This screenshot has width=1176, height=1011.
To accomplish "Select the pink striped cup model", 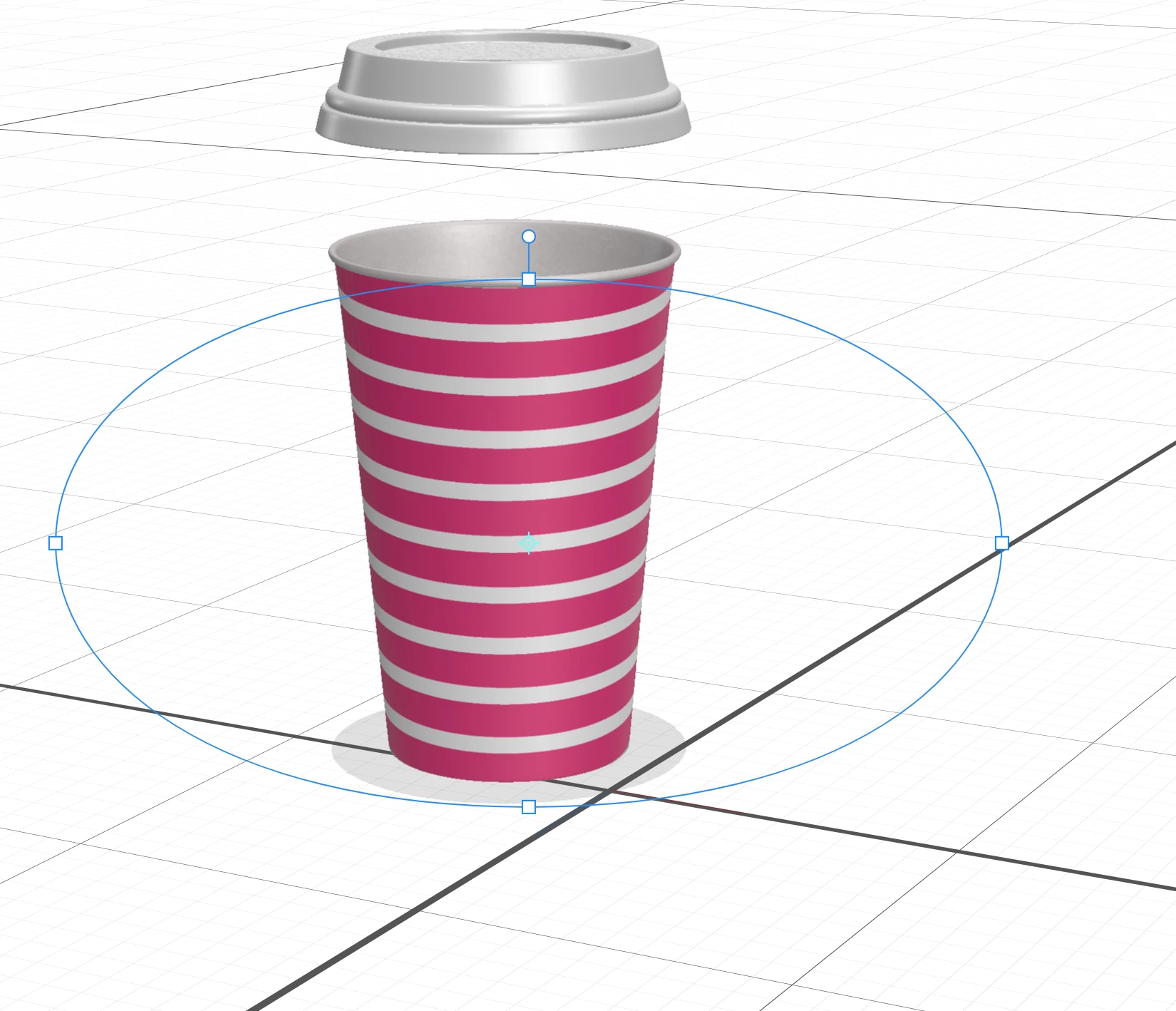I will point(505,499).
